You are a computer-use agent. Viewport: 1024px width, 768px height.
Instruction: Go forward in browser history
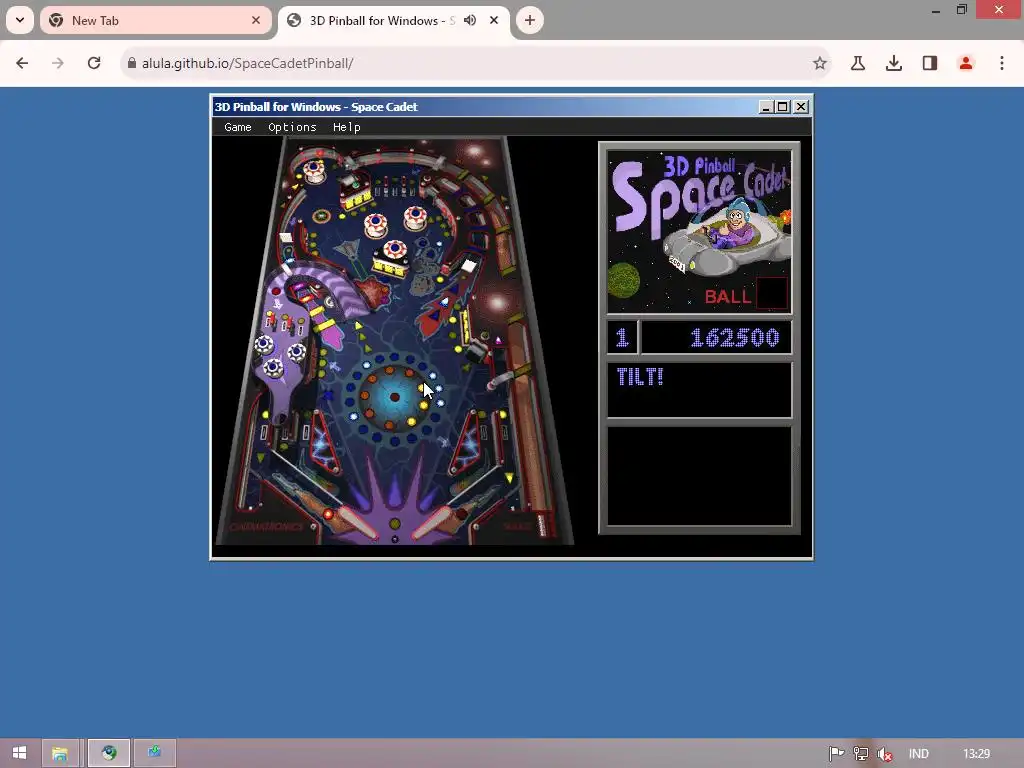(x=58, y=63)
